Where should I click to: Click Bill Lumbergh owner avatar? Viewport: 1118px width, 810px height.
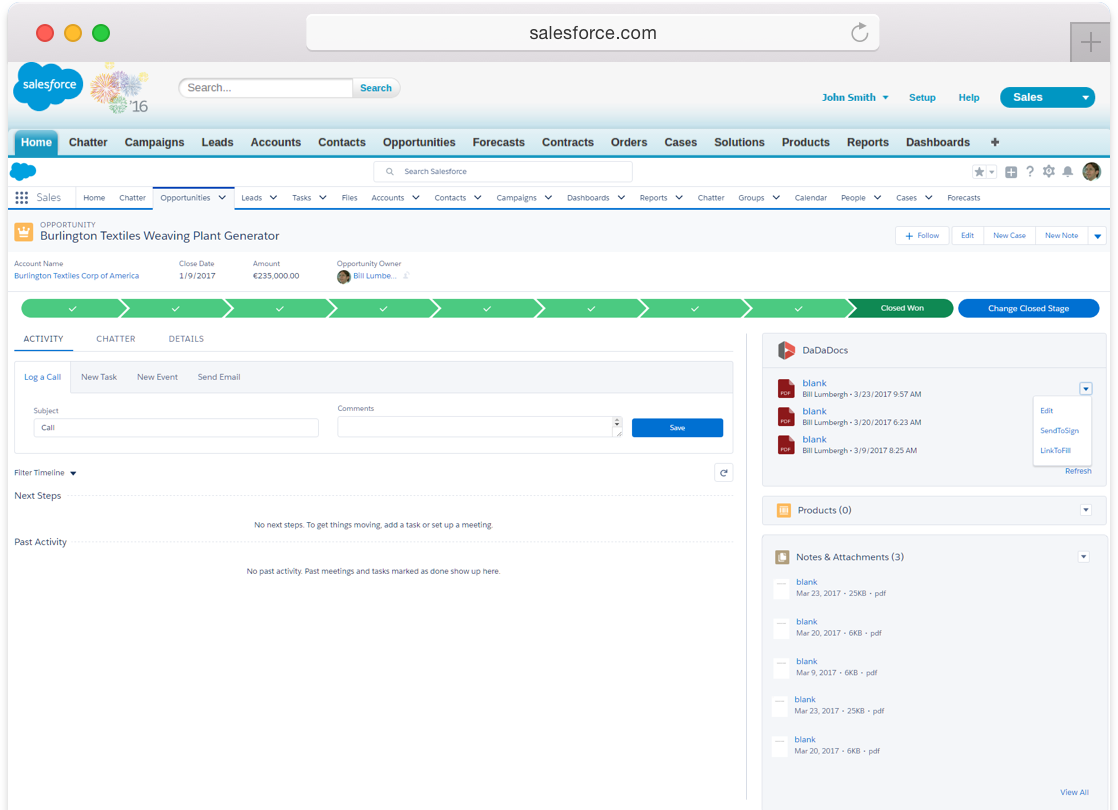click(x=344, y=277)
